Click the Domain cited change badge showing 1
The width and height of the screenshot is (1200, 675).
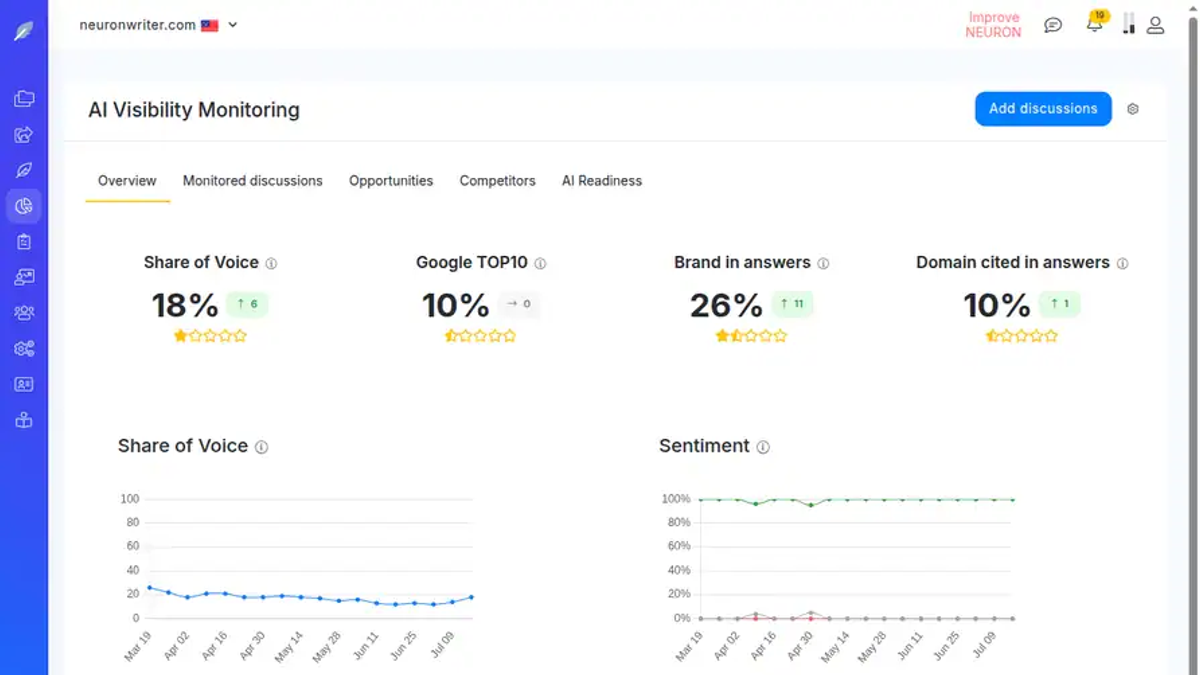pos(1059,304)
